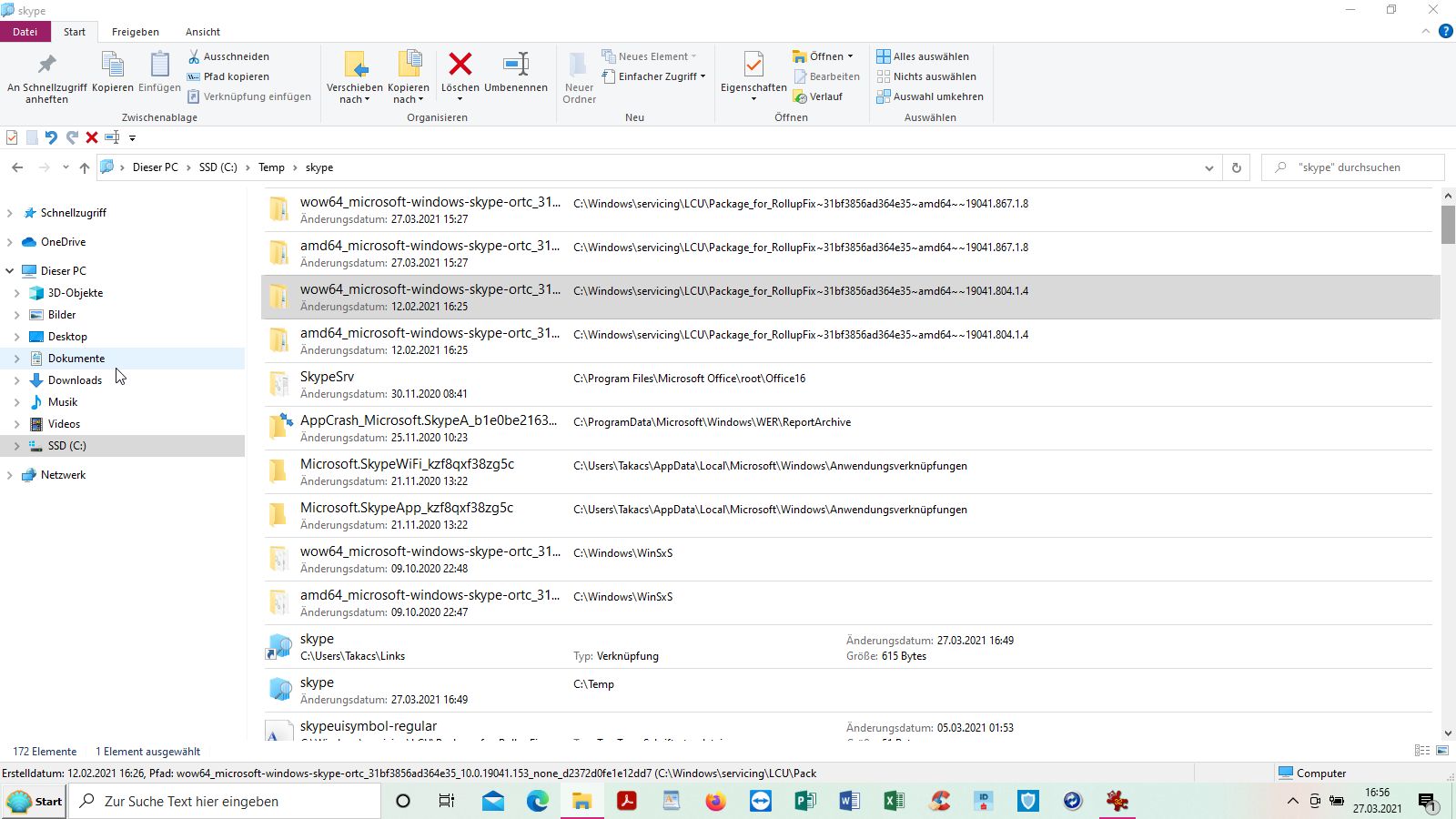This screenshot has width=1456, height=819.
Task: Select the AppCrash_Microsoft.SkypeA folder result
Action: point(850,429)
